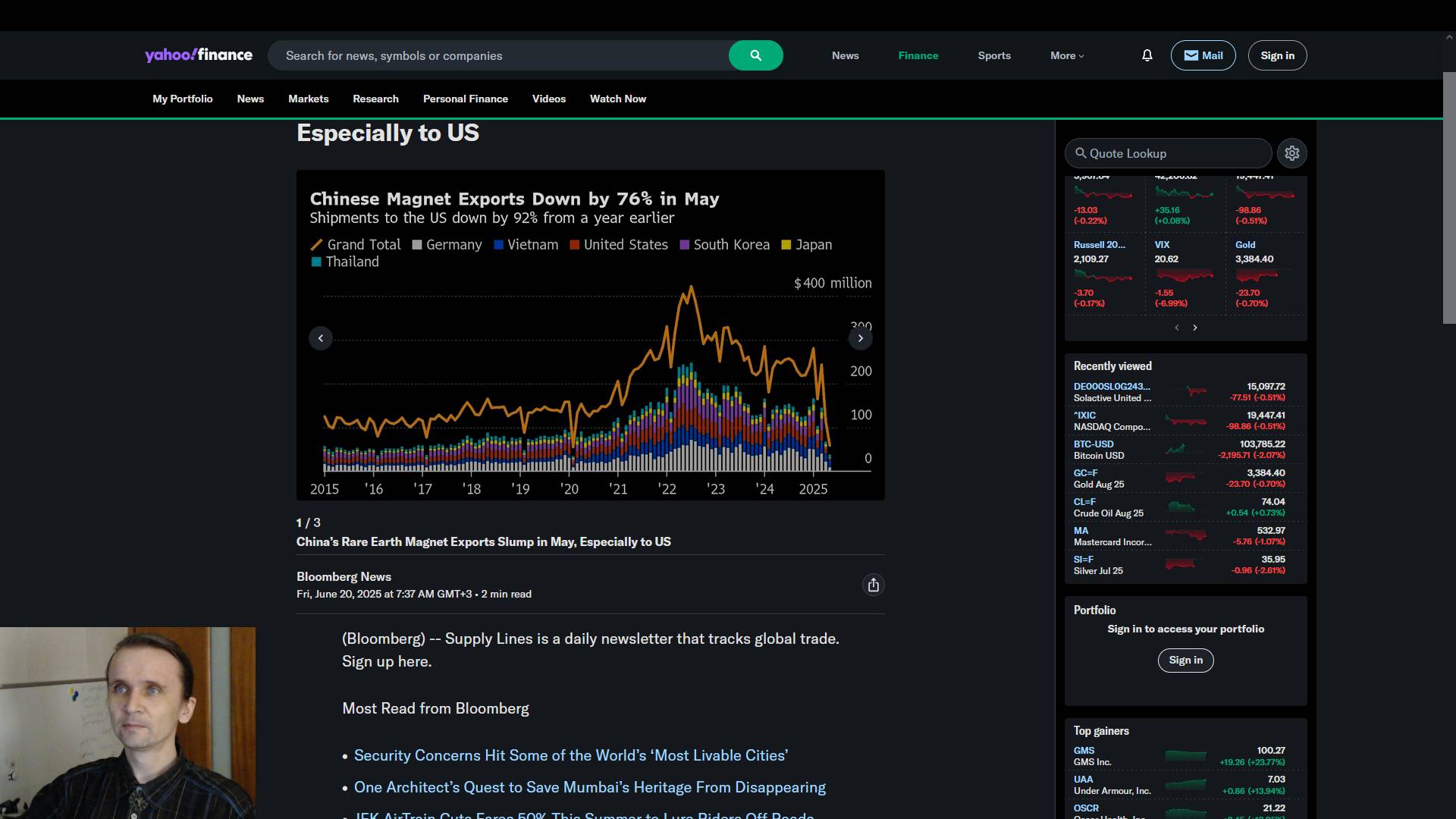Open BTC-USD in Recently viewed
This screenshot has width=1456, height=819.
pyautogui.click(x=1093, y=444)
